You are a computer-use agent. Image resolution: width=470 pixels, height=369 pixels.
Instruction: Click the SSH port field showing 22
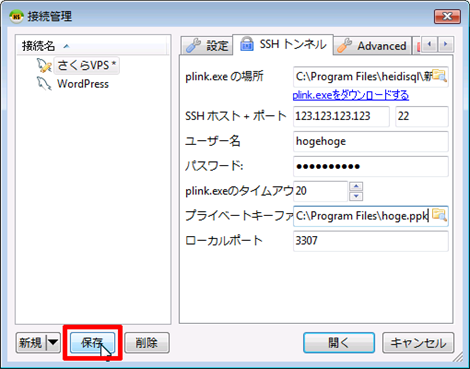(x=422, y=116)
